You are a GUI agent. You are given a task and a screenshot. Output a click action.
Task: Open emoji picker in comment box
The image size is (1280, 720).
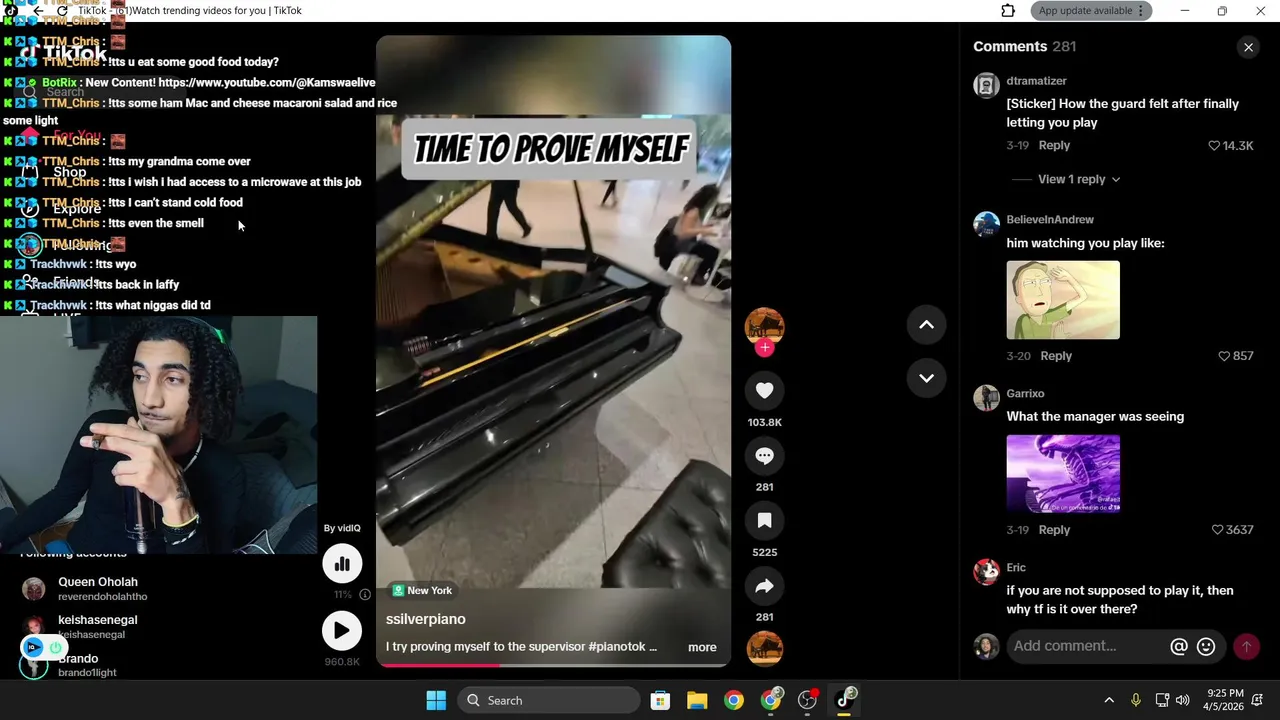(x=1206, y=647)
